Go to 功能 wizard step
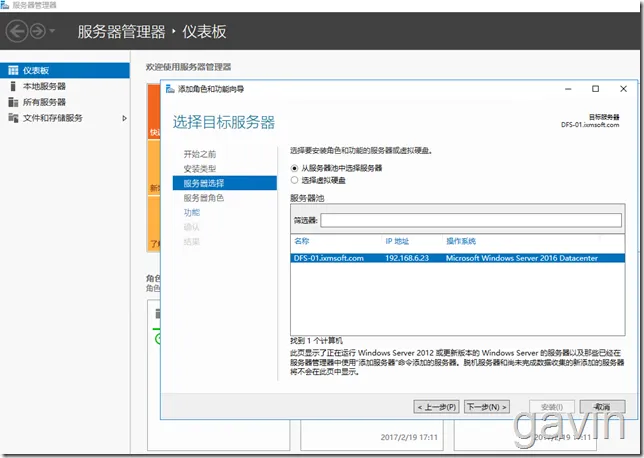The image size is (644, 458). 191,212
